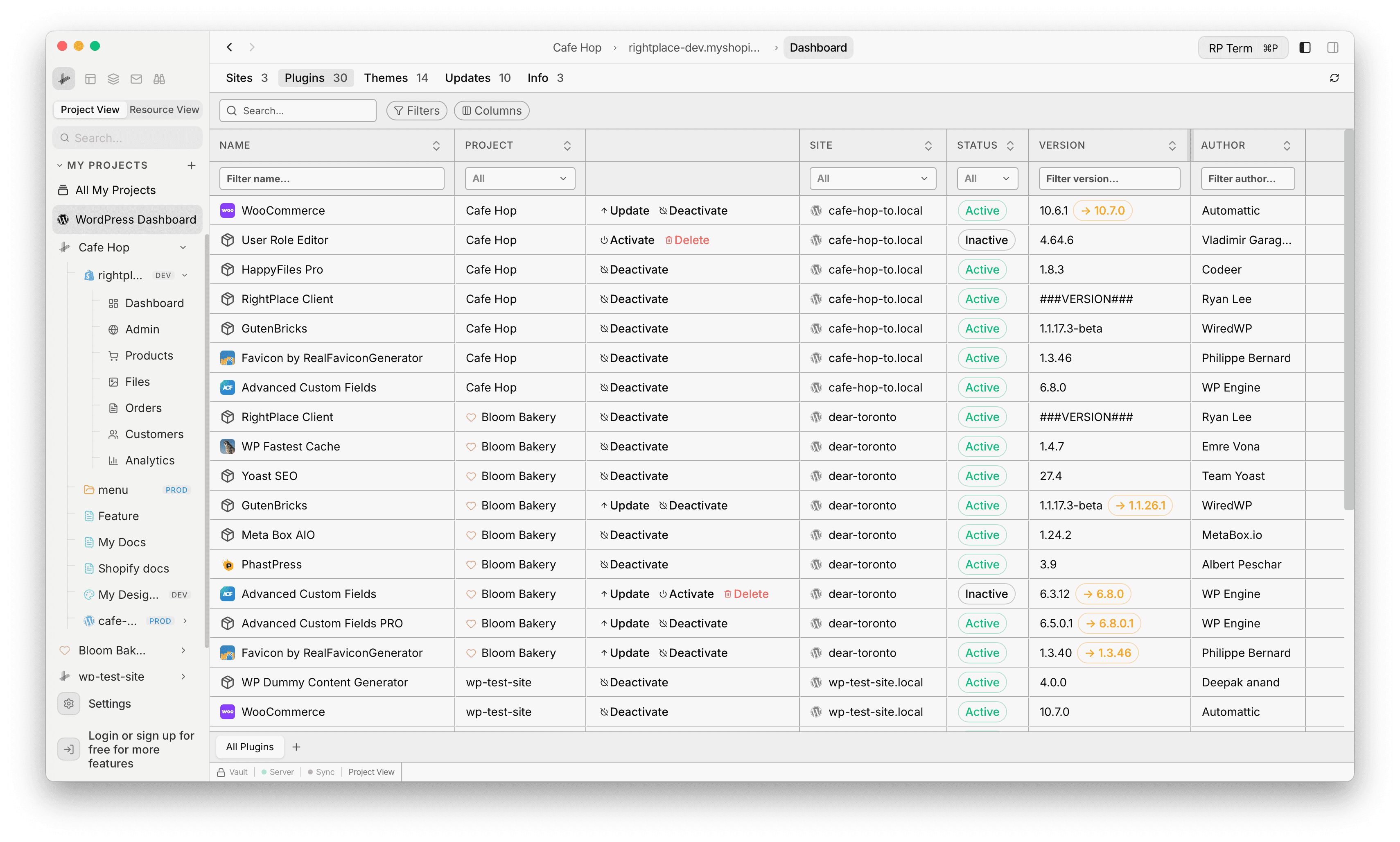Click the plus icon beside the All Plugins tab

click(296, 747)
